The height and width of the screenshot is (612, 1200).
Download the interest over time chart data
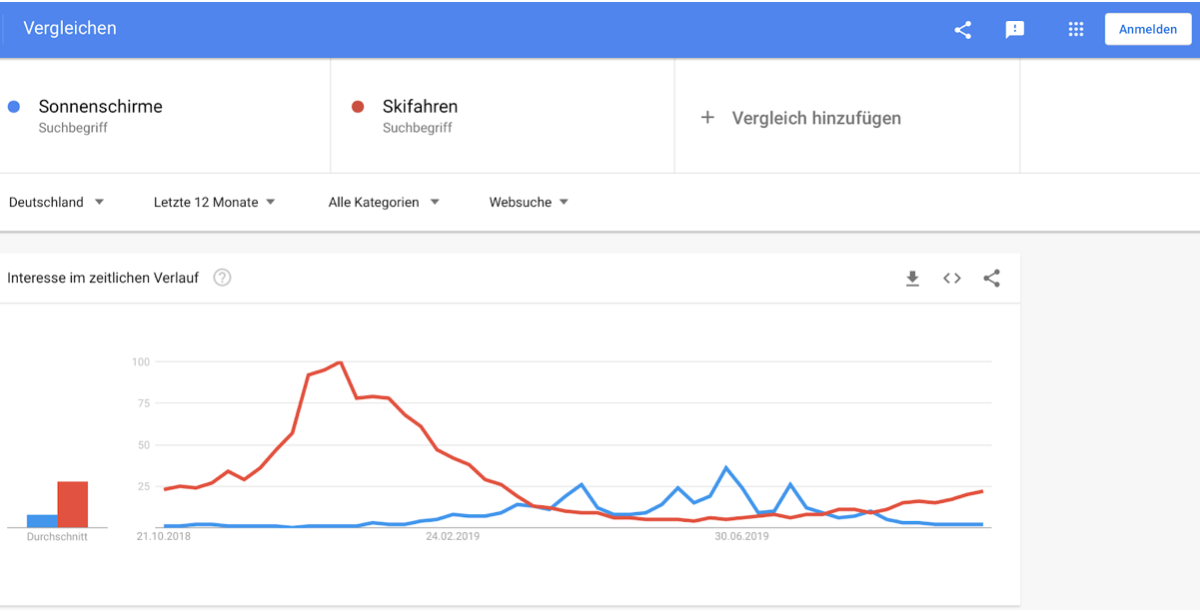pos(912,278)
